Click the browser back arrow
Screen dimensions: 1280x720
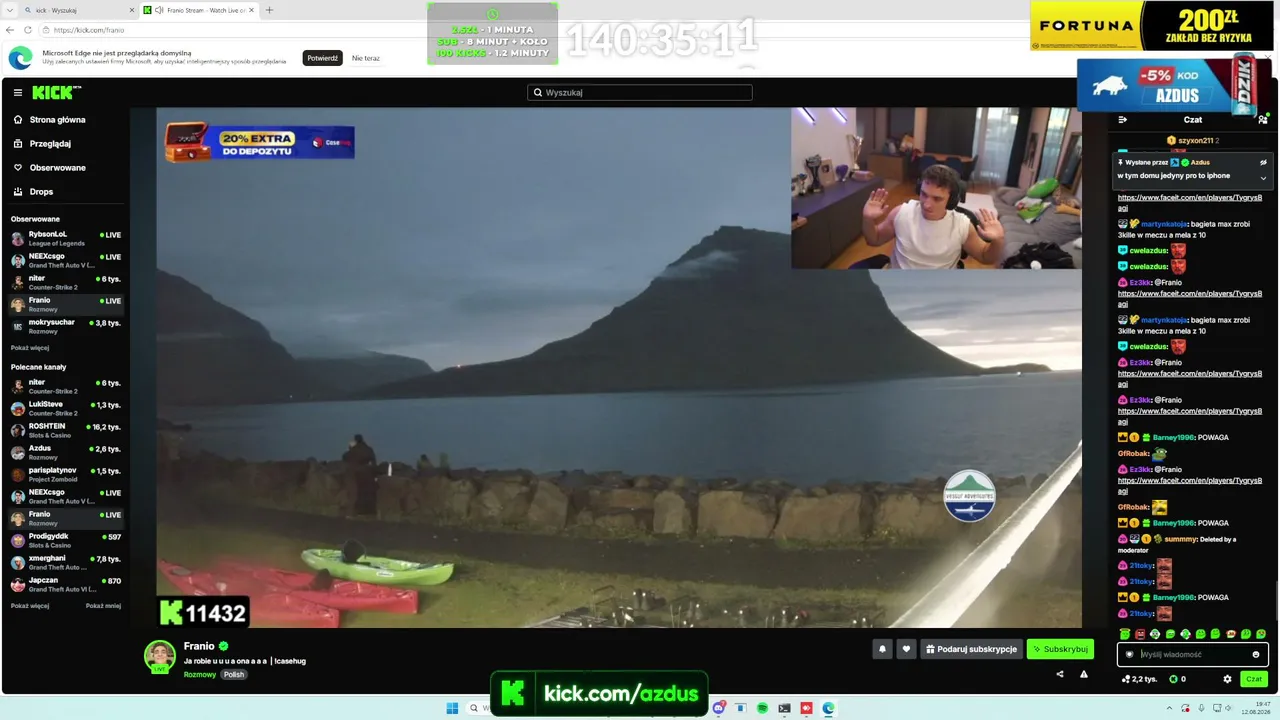click(12, 30)
